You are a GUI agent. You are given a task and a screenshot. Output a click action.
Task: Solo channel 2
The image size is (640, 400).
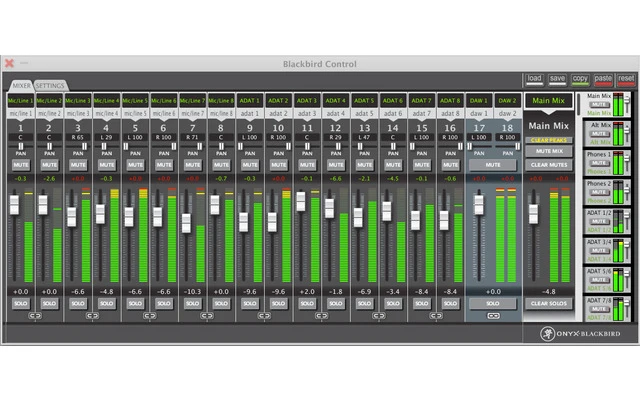pyautogui.click(x=49, y=304)
